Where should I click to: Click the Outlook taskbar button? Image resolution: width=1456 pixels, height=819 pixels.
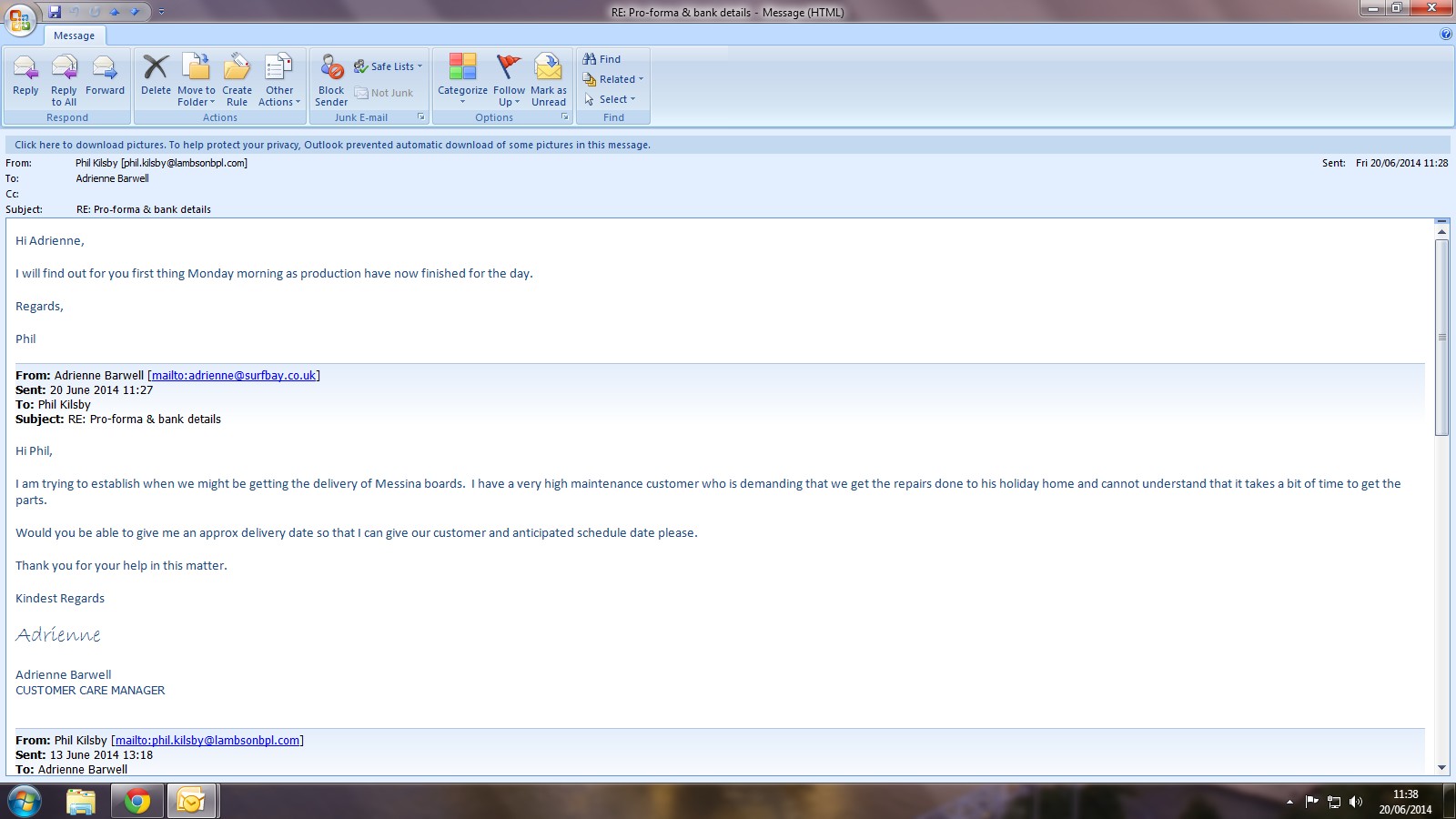191,802
